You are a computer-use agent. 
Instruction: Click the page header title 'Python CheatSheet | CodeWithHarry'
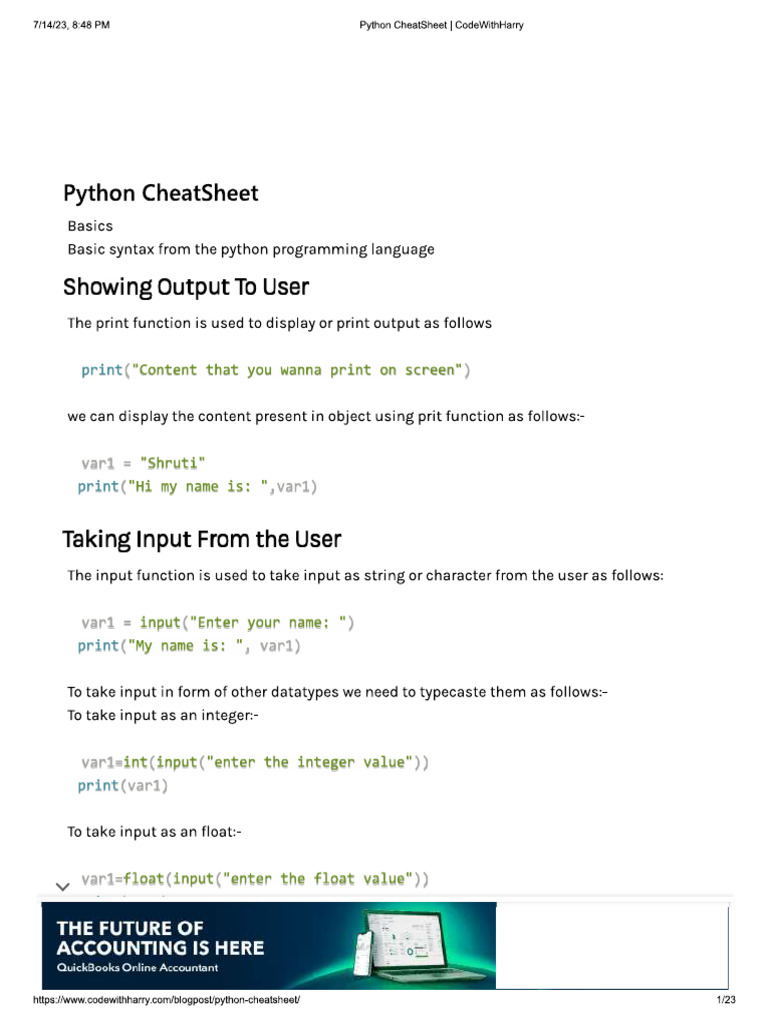click(x=441, y=25)
